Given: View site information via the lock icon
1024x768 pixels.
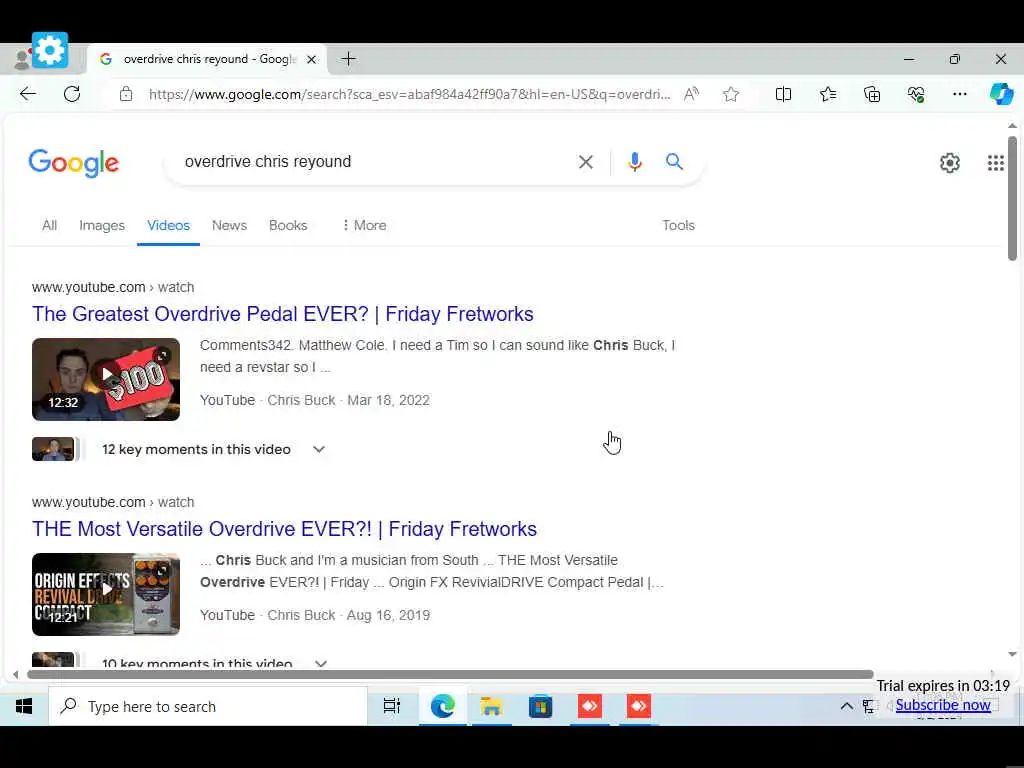Looking at the screenshot, I should [126, 94].
